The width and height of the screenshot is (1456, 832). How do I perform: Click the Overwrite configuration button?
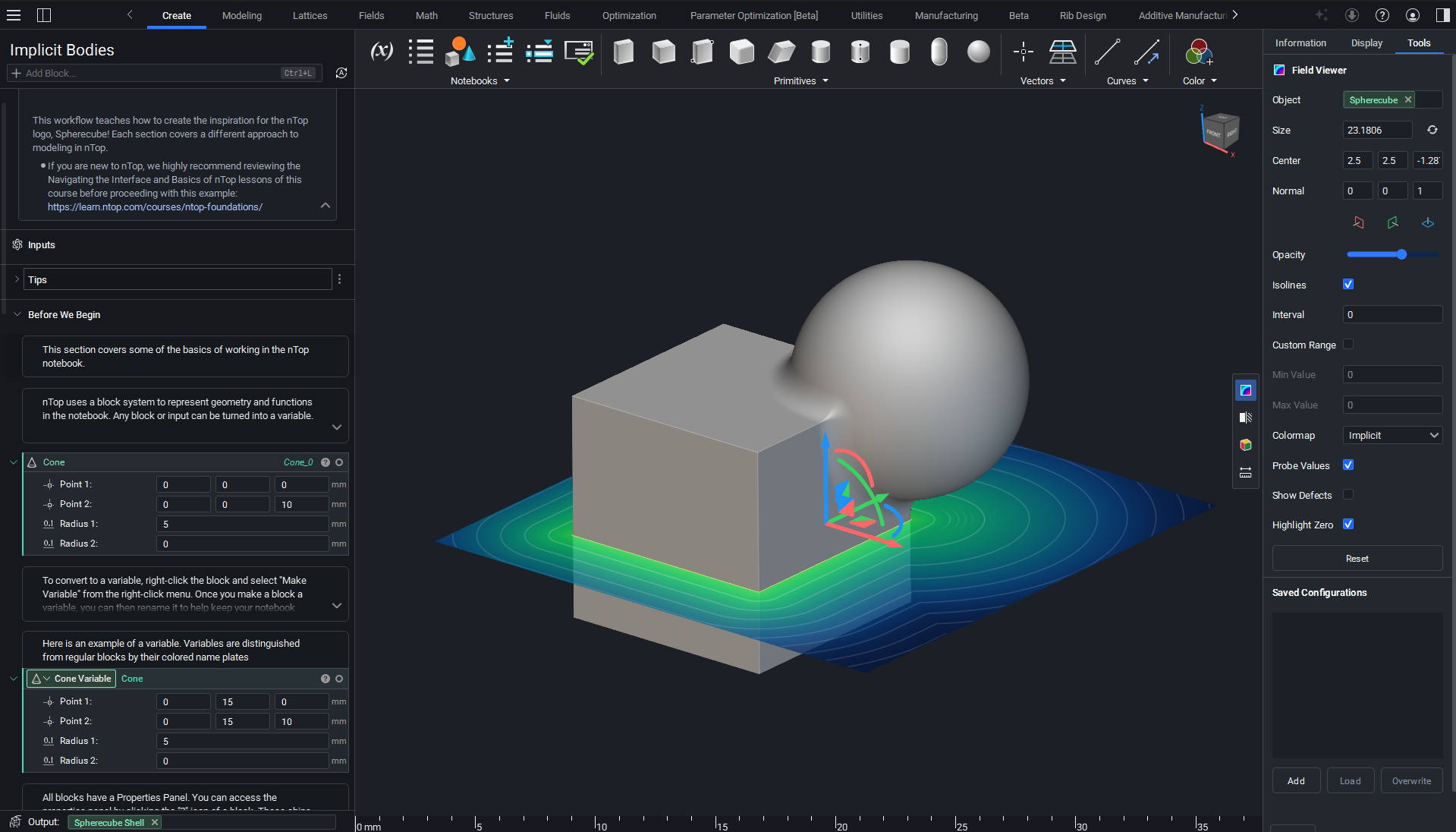1412,781
